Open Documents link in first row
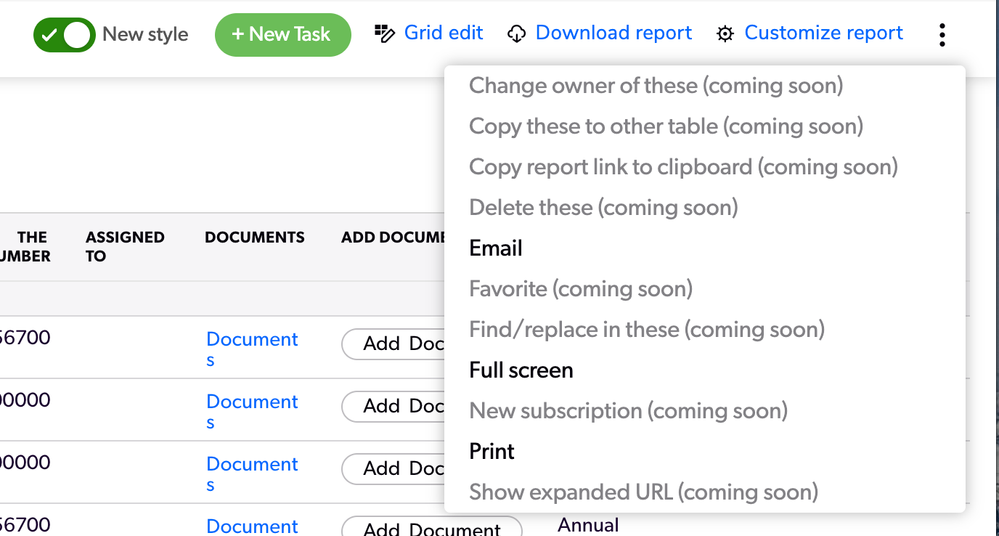 click(252, 348)
